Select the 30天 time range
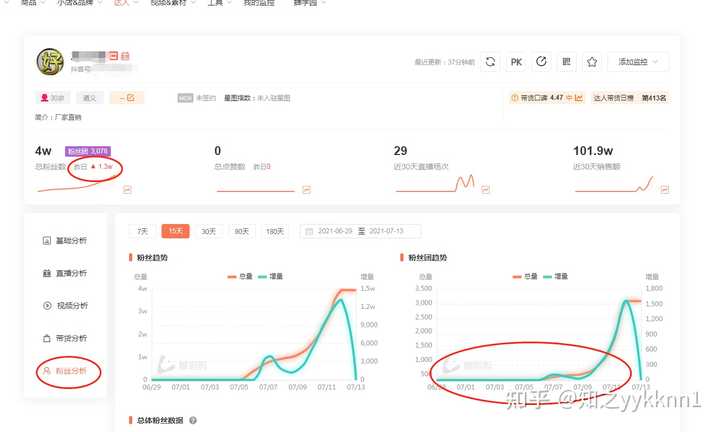The width and height of the screenshot is (720, 432). pos(208,231)
